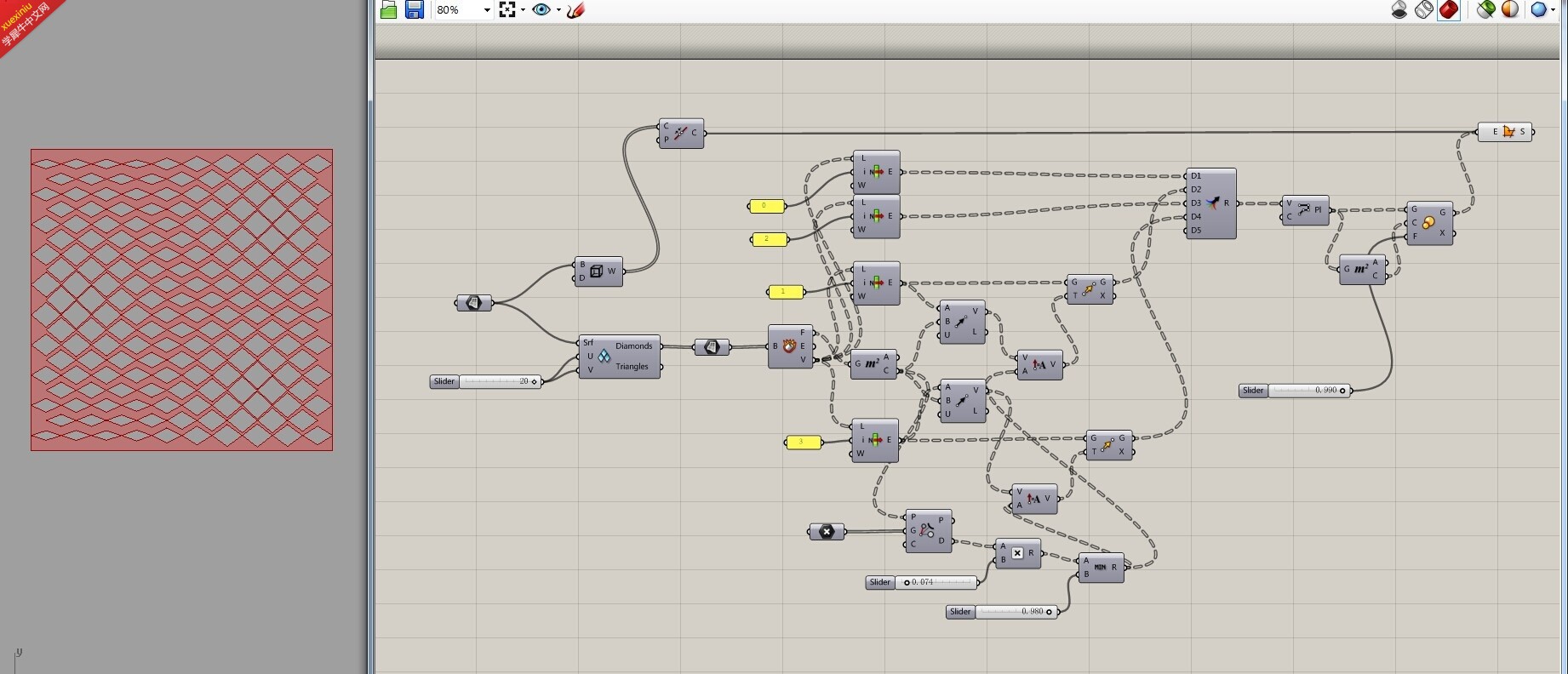The height and width of the screenshot is (674, 1568).
Task: Select the List Item node connected to panel 3
Action: [875, 440]
